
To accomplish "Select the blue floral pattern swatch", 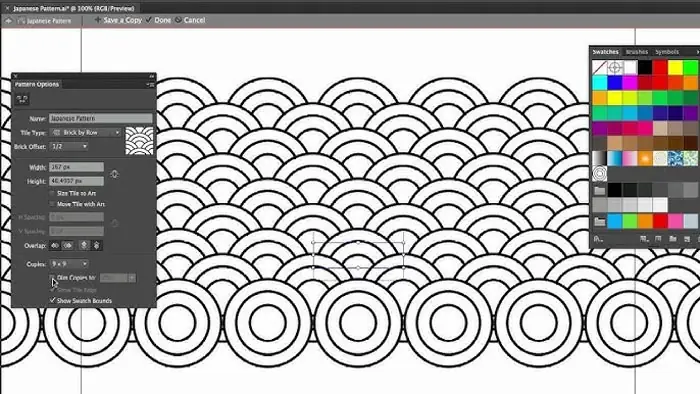I will [x=675, y=158].
